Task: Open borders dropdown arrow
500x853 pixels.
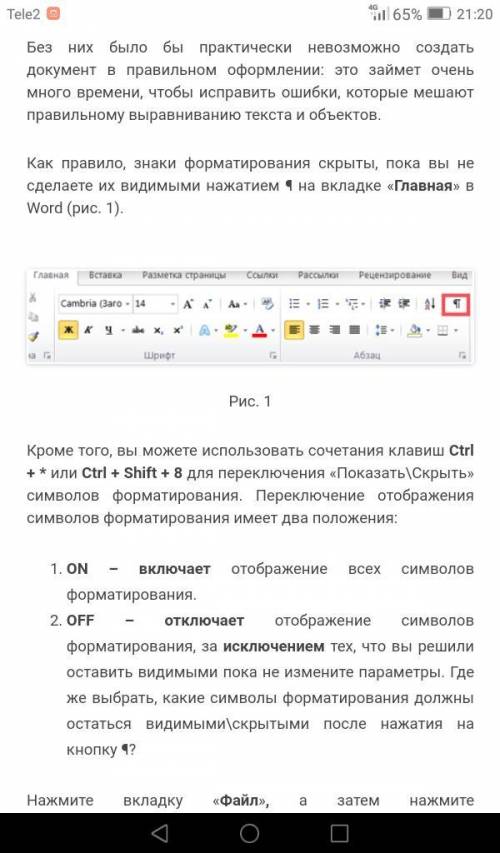Action: click(456, 330)
